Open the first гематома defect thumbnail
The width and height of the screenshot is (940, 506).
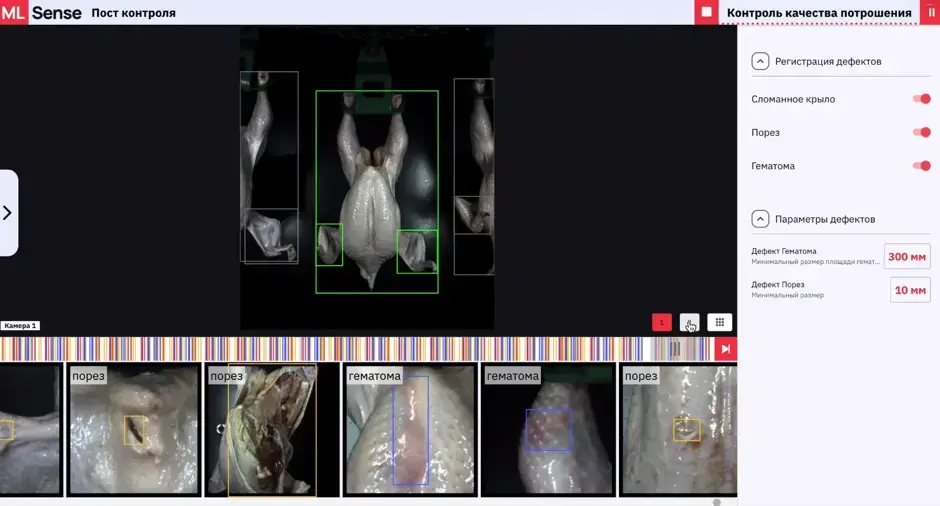point(411,429)
